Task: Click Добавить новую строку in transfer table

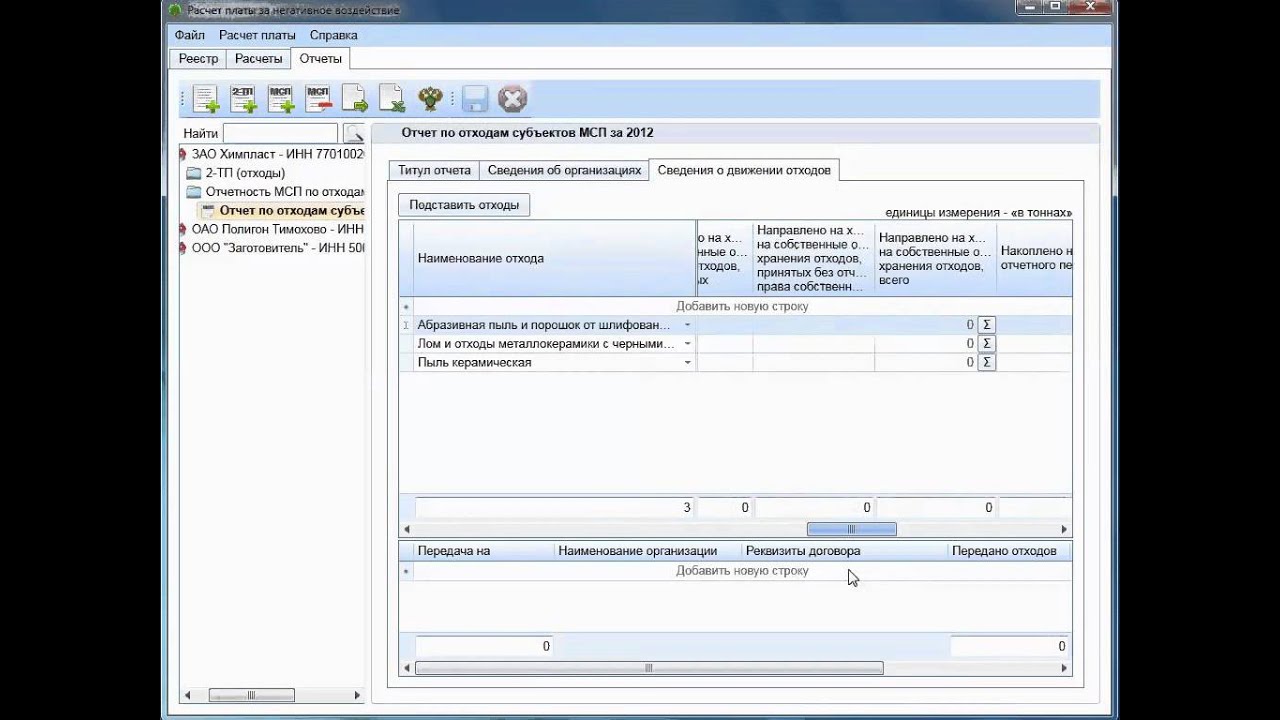Action: [742, 571]
